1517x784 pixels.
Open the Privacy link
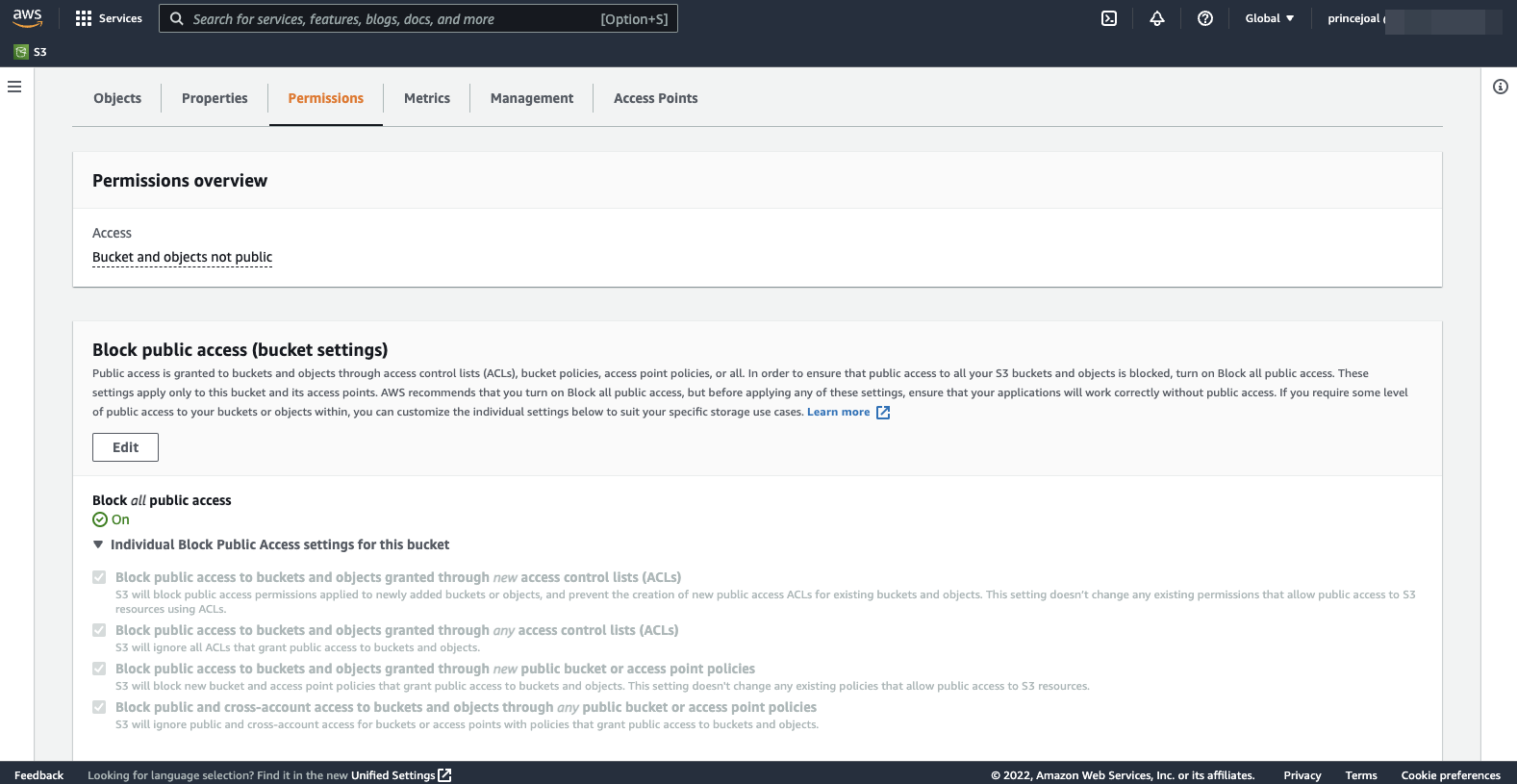[x=1302, y=775]
